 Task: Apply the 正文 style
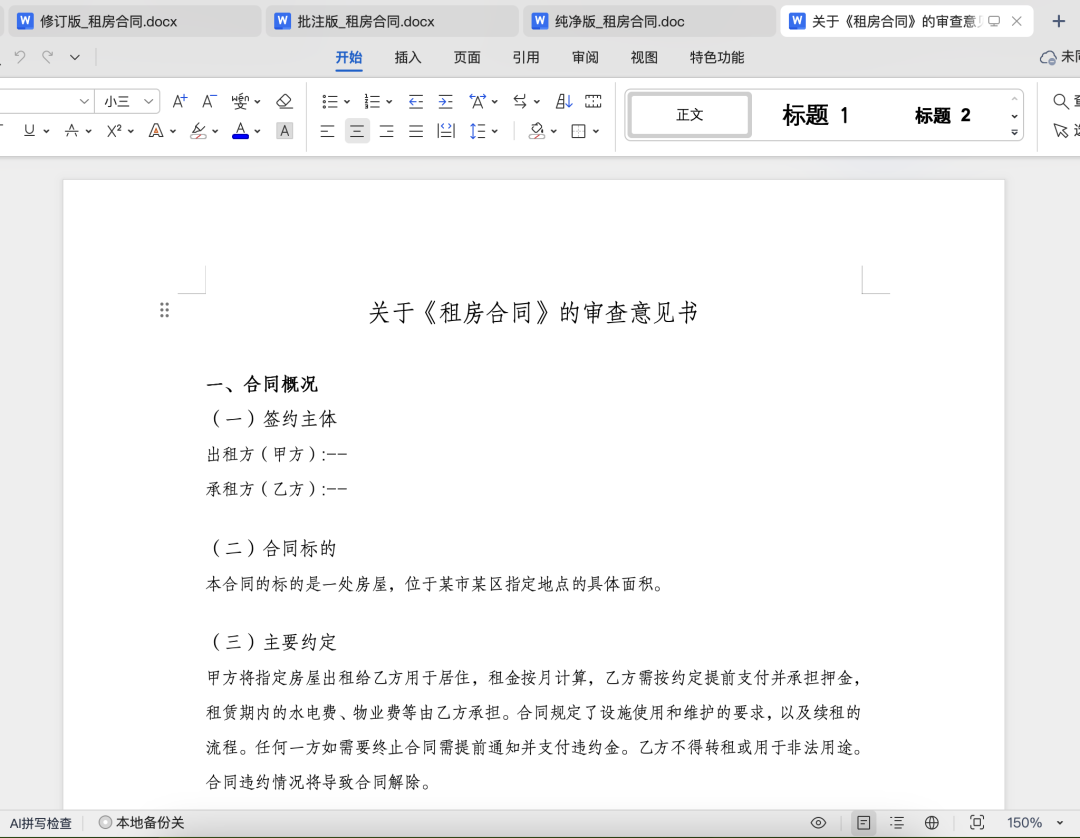point(689,115)
